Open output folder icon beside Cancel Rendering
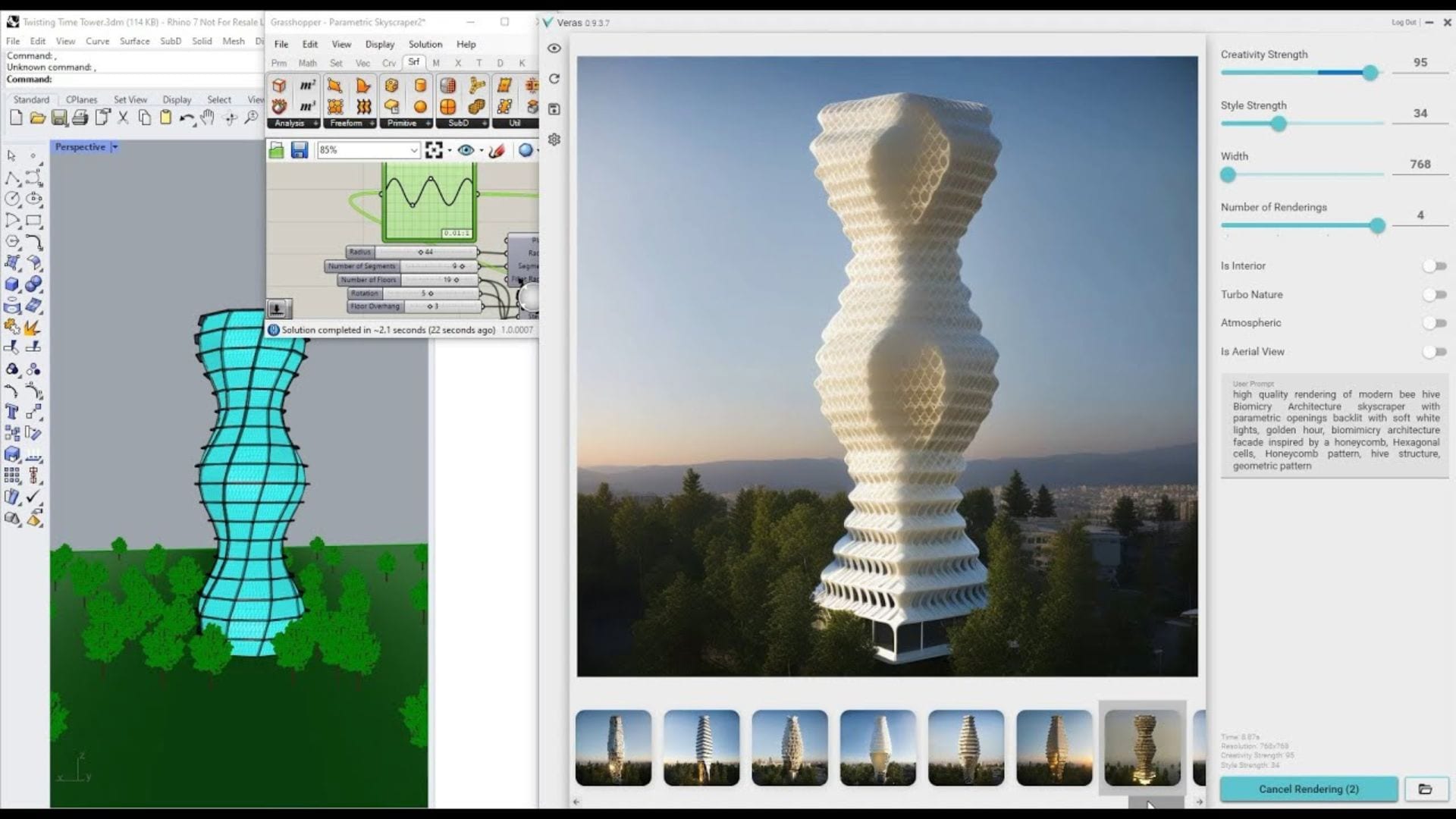This screenshot has width=1456, height=819. 1425,789
